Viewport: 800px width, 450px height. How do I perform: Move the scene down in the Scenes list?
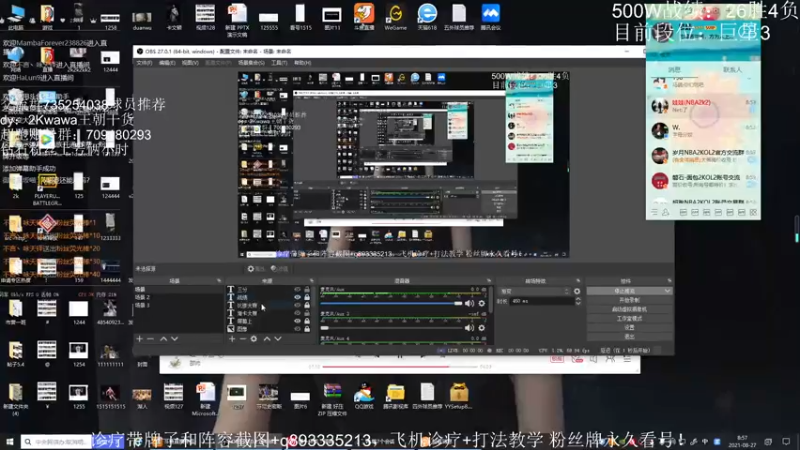coord(174,339)
